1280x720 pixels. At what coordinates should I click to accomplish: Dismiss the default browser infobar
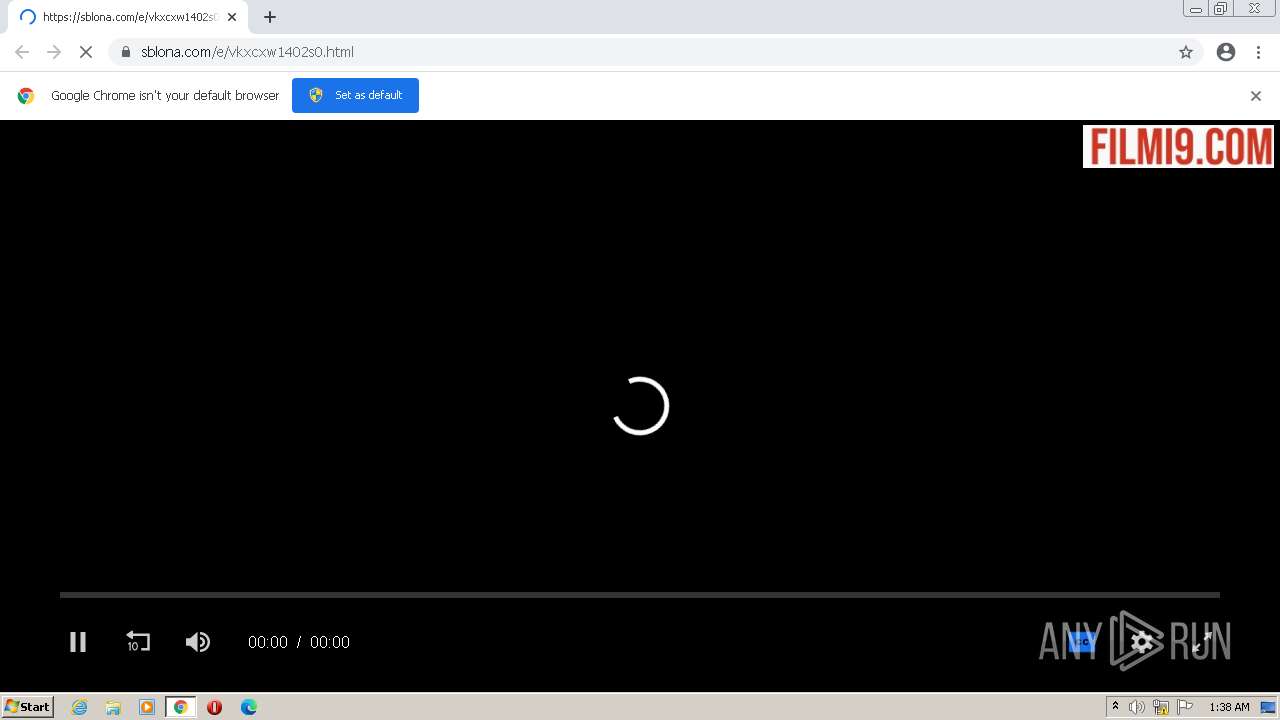coord(1256,96)
